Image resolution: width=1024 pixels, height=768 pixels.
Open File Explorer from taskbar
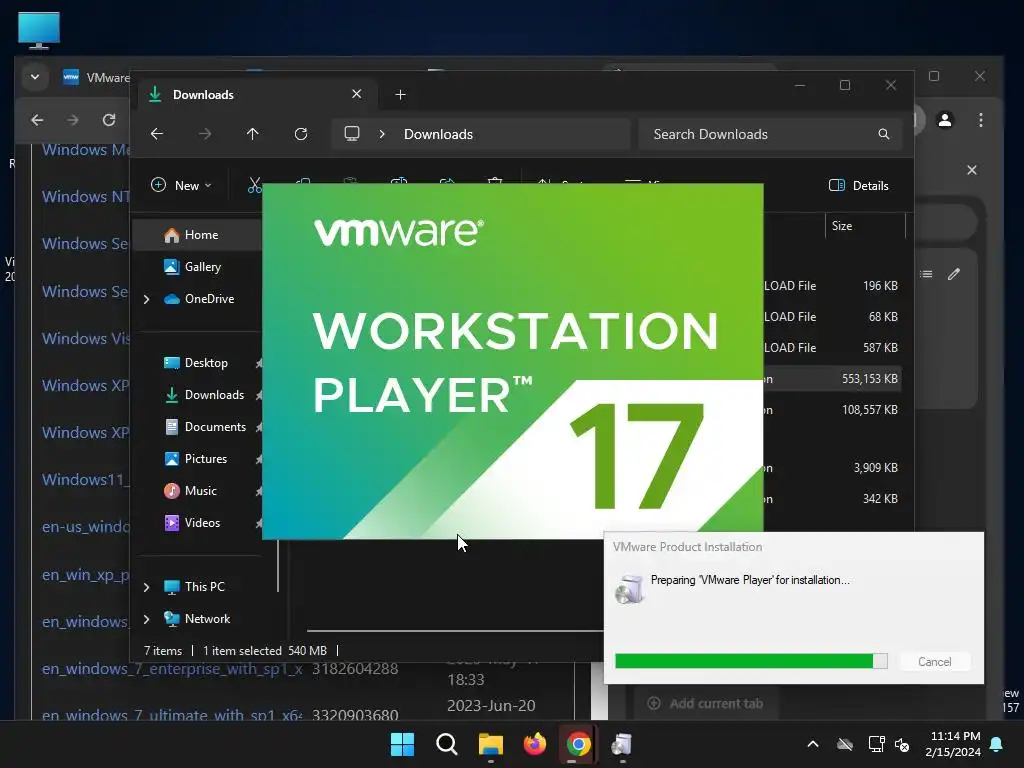[490, 744]
